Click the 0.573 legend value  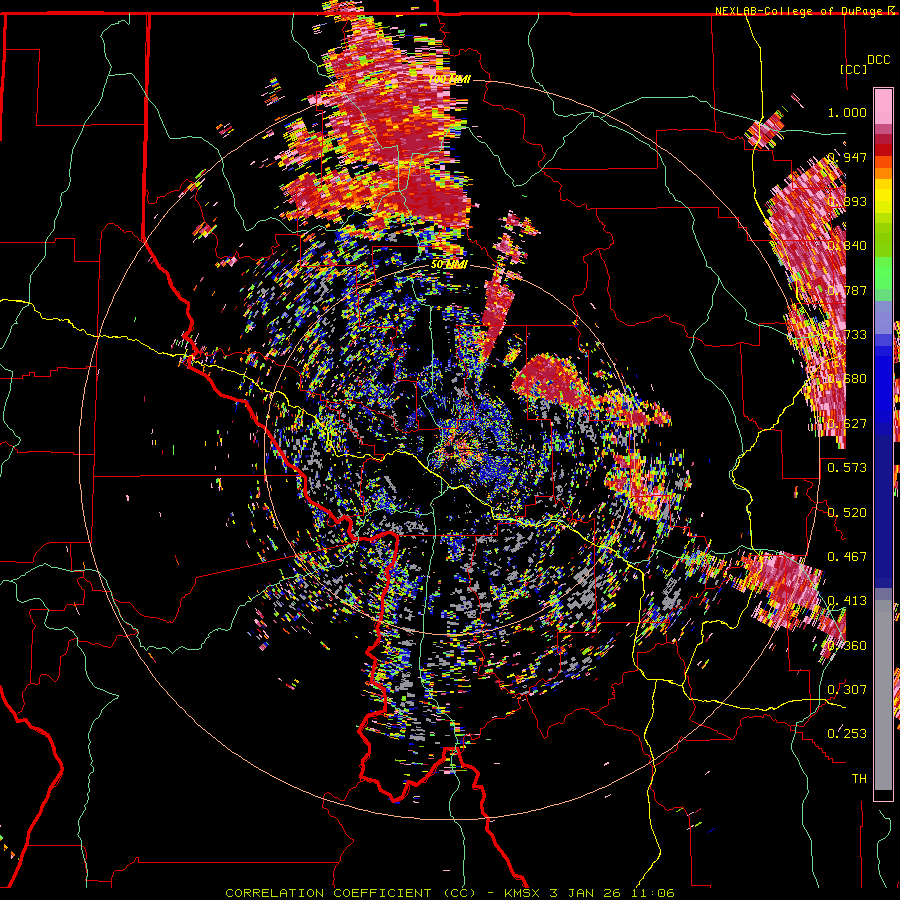[x=847, y=467]
